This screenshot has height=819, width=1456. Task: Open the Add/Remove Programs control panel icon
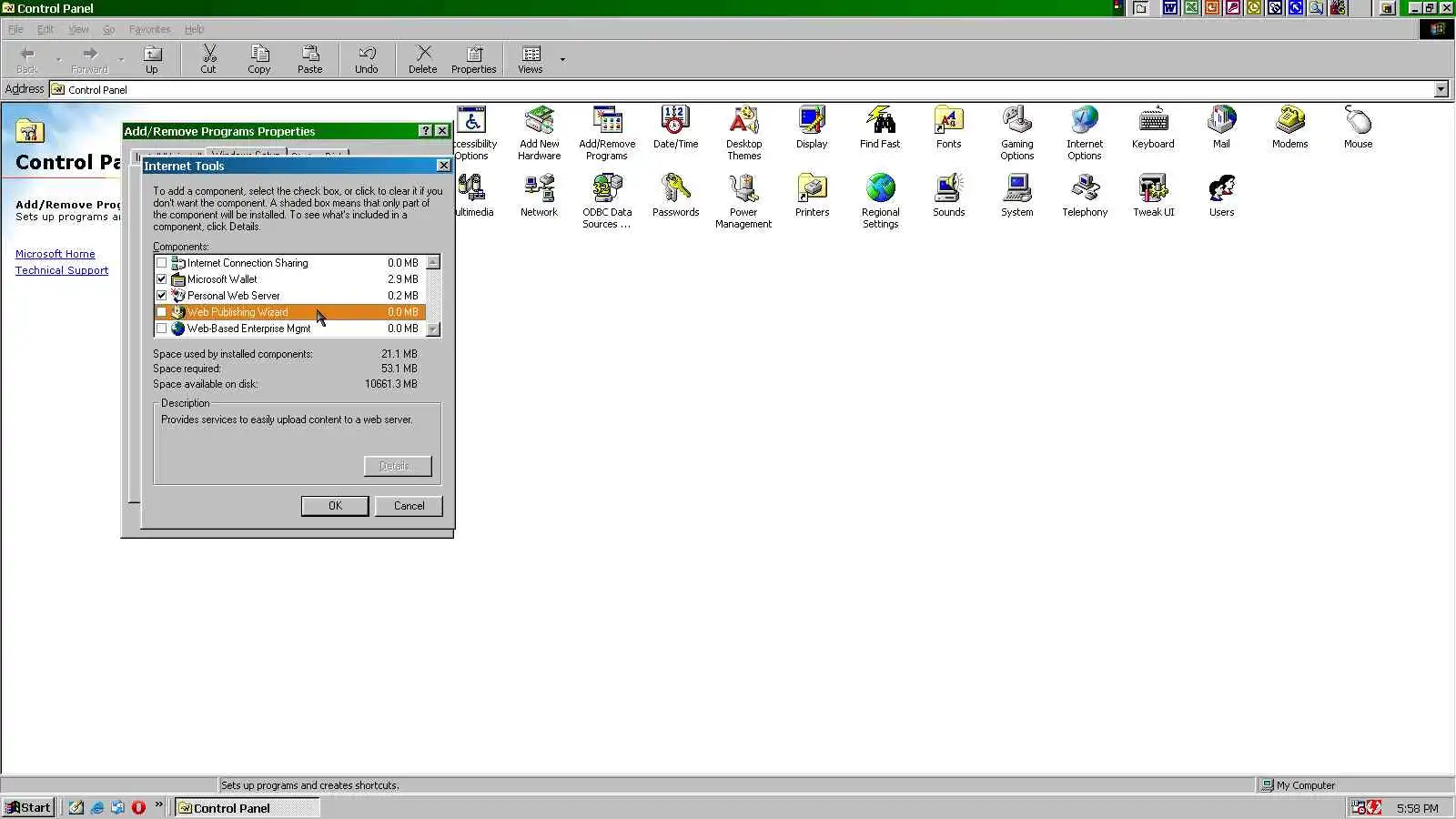tap(607, 133)
